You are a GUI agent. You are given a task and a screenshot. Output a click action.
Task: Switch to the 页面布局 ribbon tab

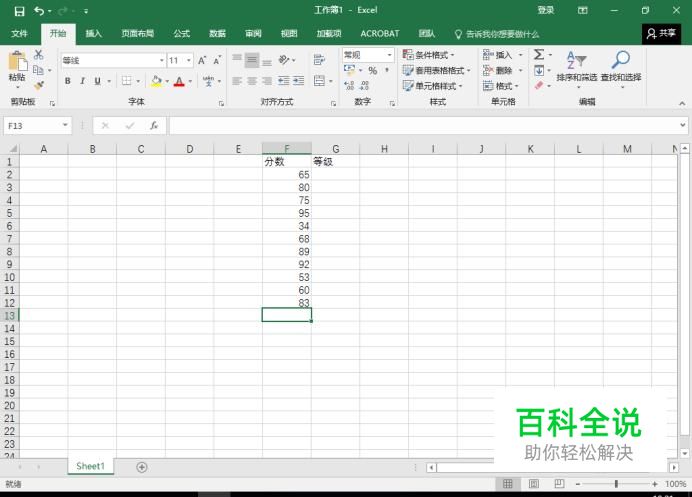[138, 34]
